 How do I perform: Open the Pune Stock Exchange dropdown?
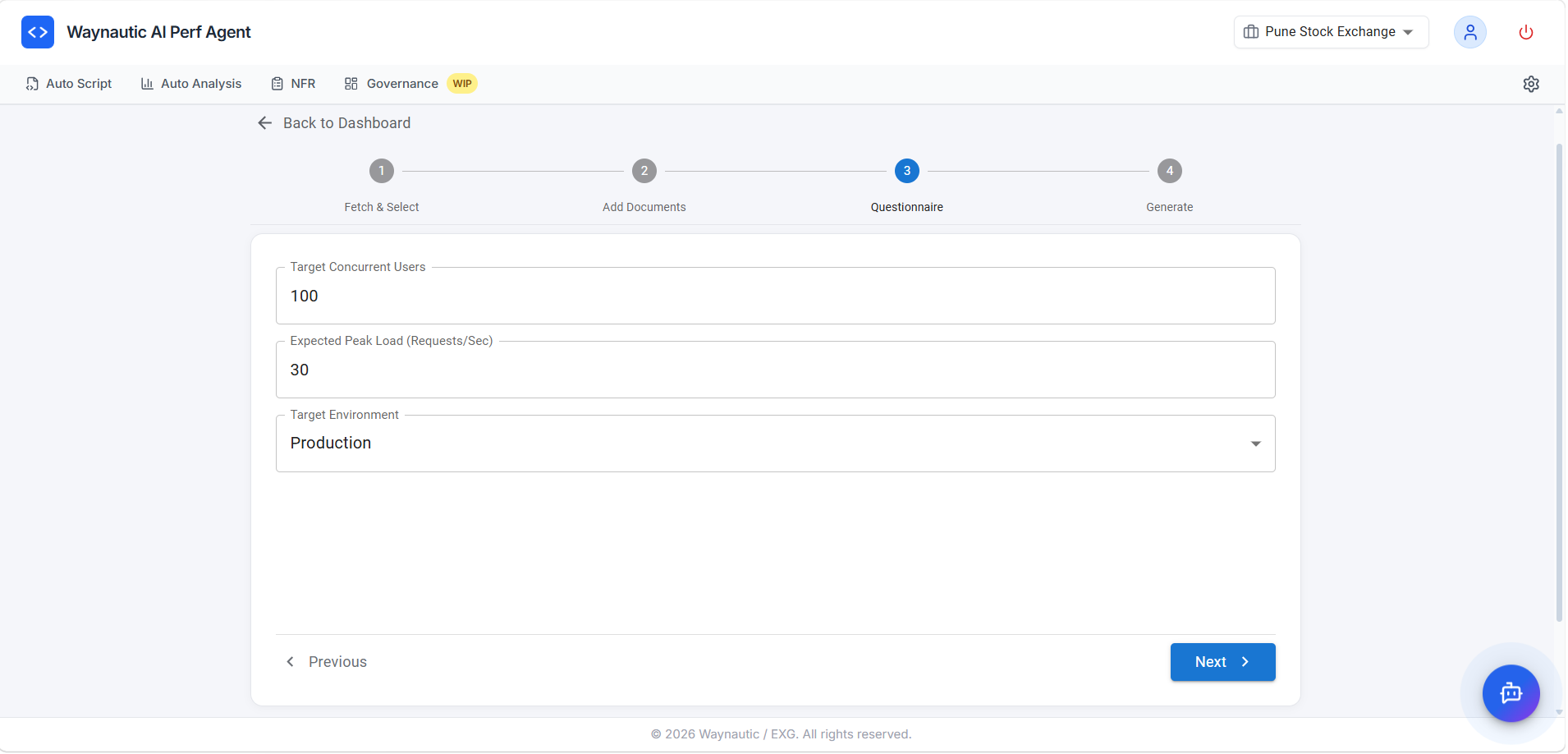coord(1329,32)
